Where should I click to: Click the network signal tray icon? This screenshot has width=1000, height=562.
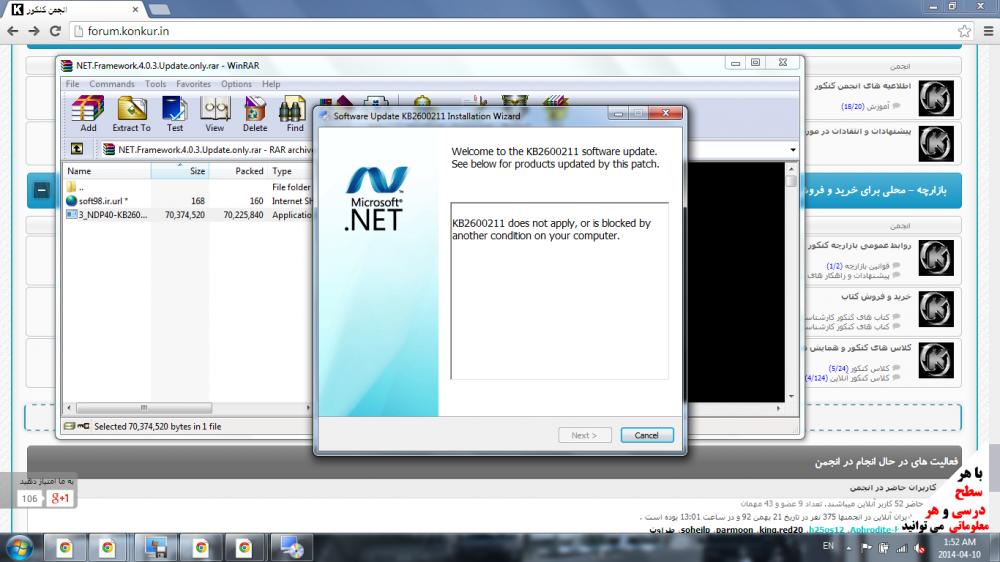point(902,548)
